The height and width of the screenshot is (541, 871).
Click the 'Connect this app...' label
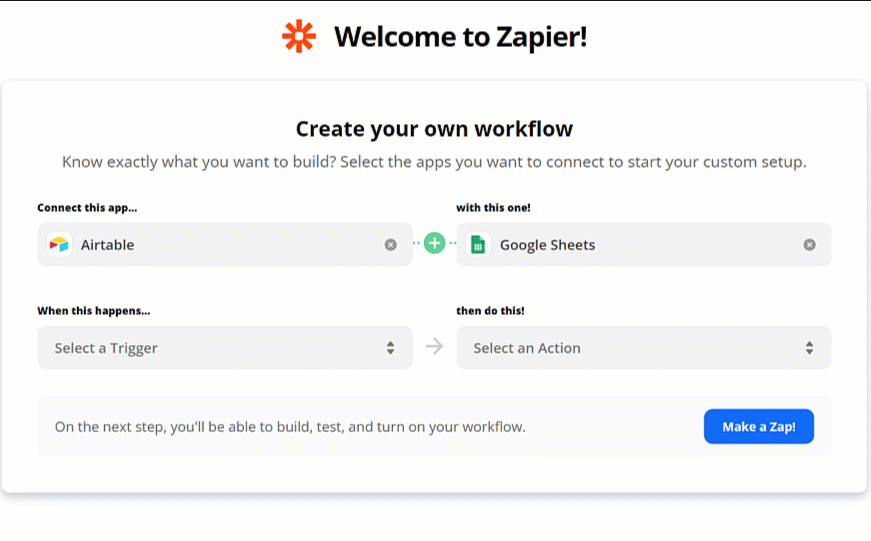tap(87, 208)
